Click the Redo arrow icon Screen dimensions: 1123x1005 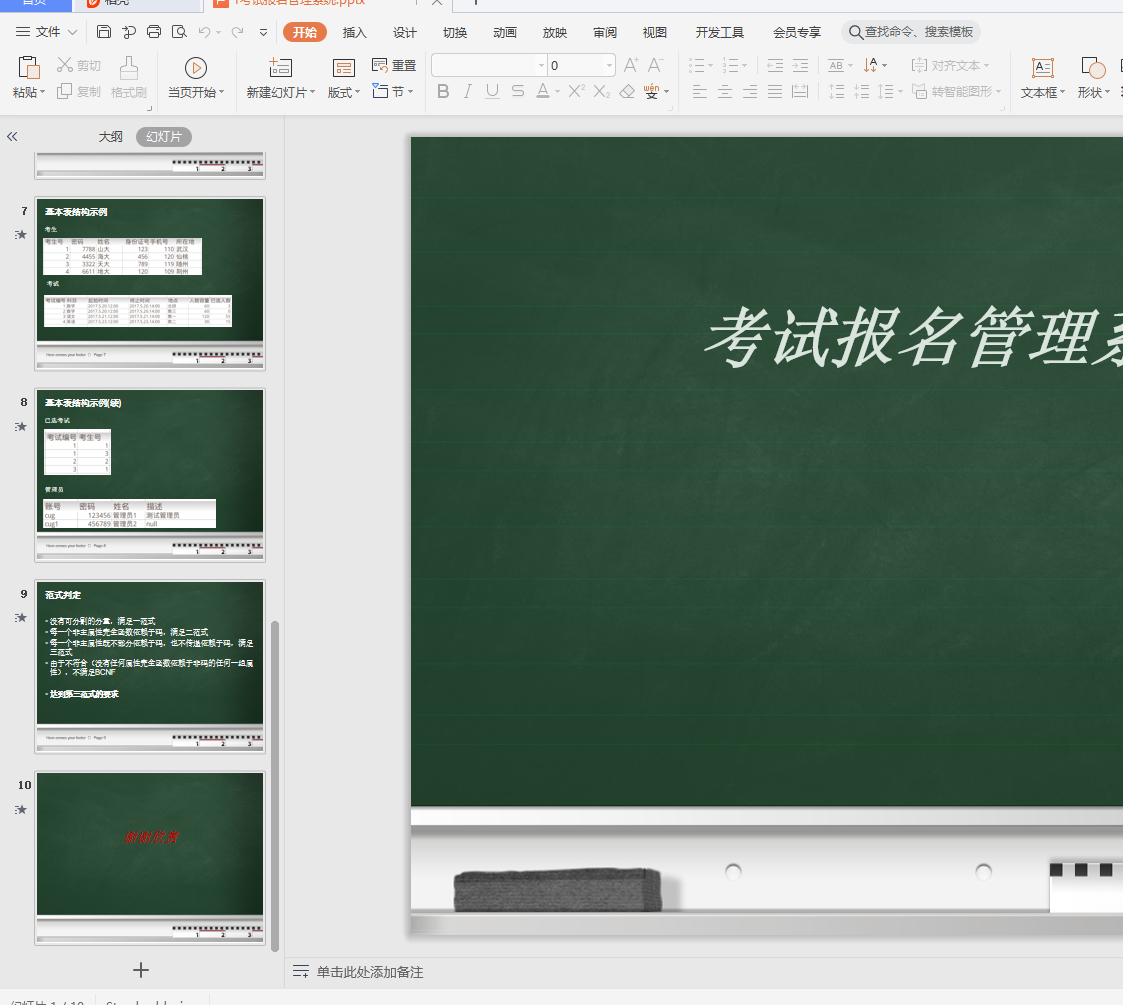[x=237, y=32]
